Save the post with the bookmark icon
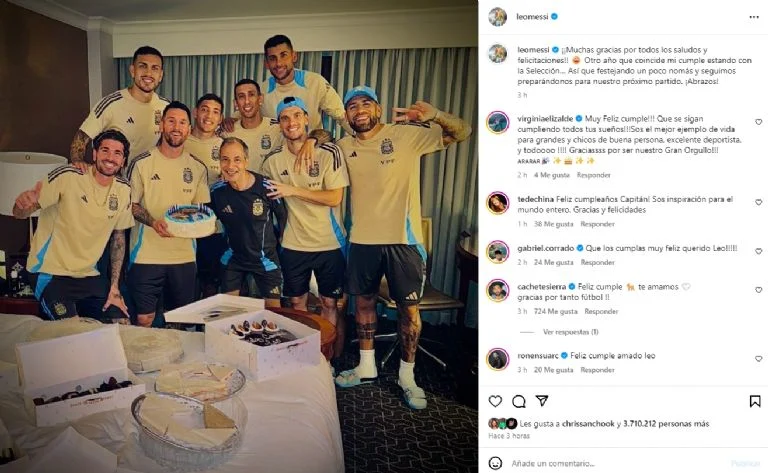The image size is (768, 473). [755, 402]
